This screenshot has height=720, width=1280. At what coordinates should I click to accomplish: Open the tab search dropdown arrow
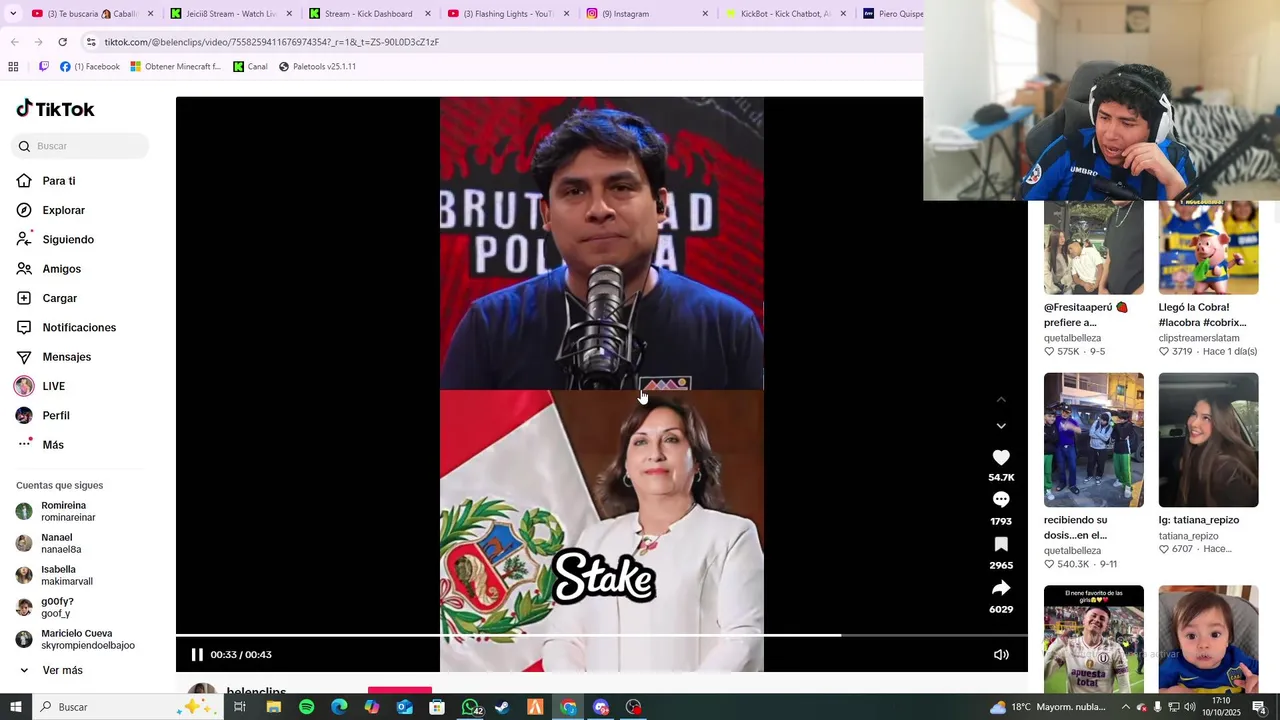point(13,14)
